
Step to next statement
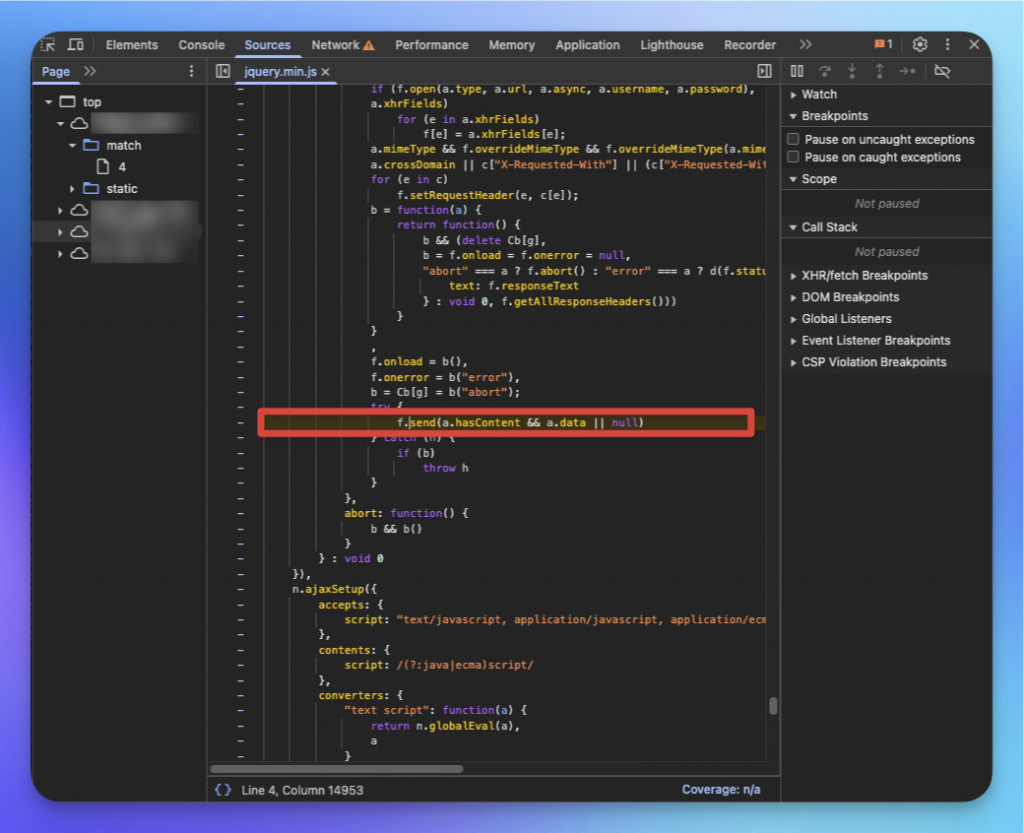point(907,71)
